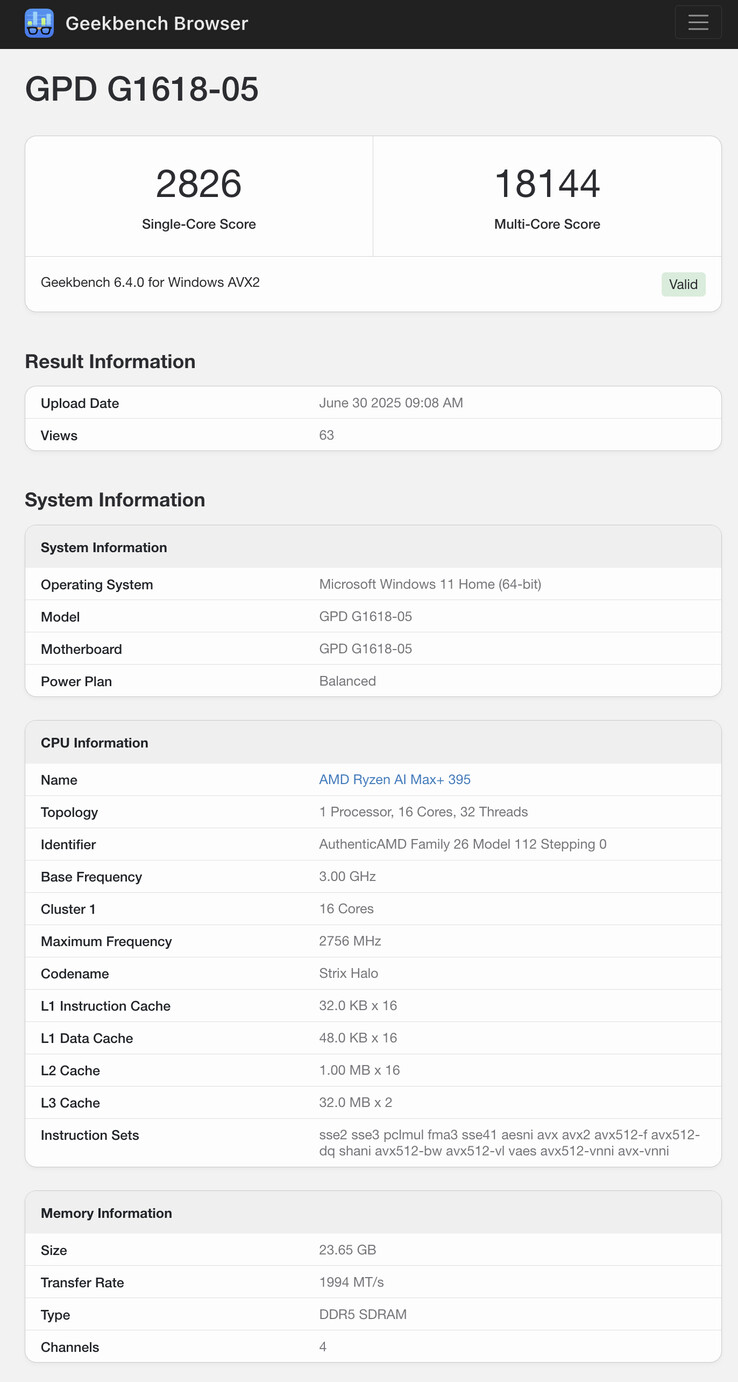This screenshot has height=1382, width=738.
Task: Click the views count 63
Action: click(x=327, y=435)
